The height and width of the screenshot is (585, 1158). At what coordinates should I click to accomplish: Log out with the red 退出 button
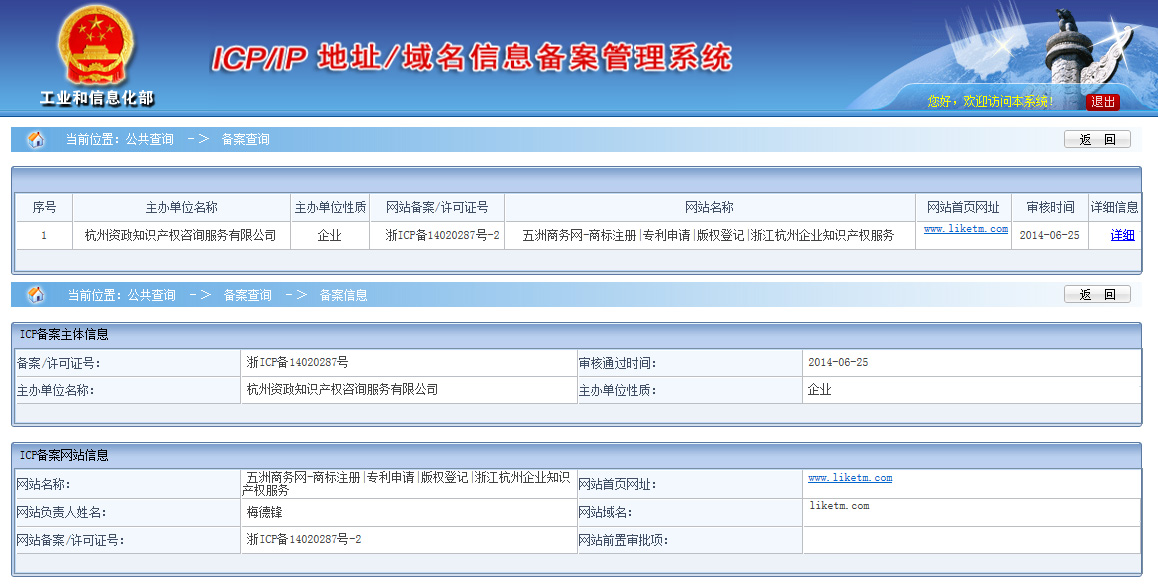point(1103,102)
